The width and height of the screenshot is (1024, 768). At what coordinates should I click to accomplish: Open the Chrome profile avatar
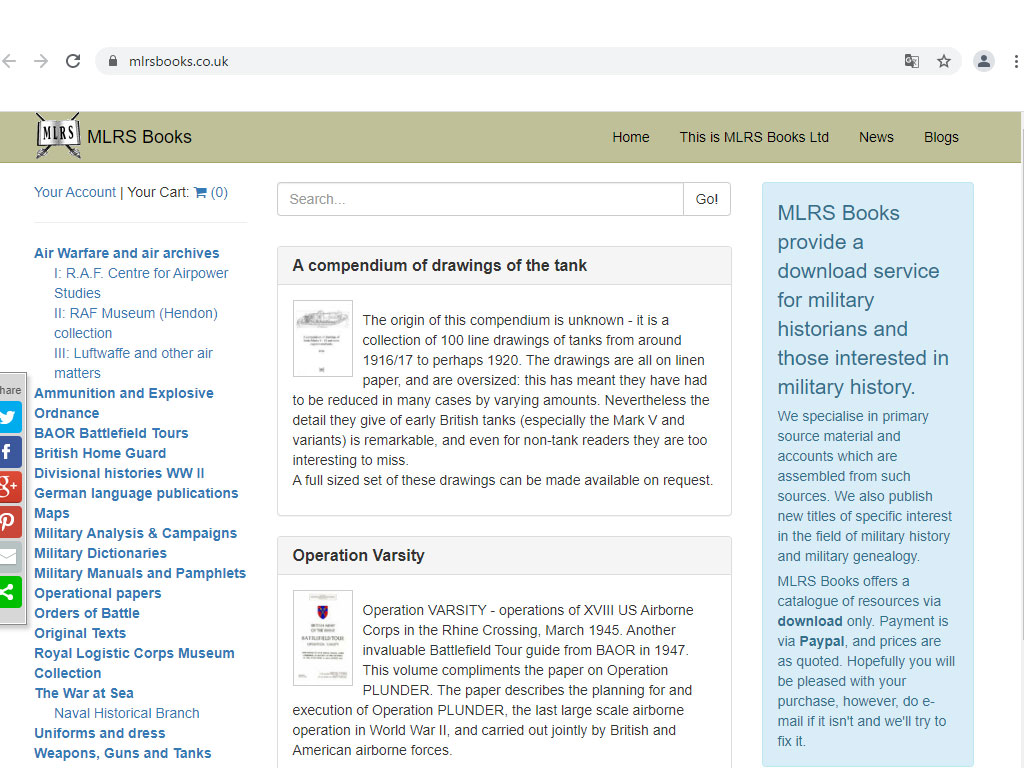click(984, 61)
